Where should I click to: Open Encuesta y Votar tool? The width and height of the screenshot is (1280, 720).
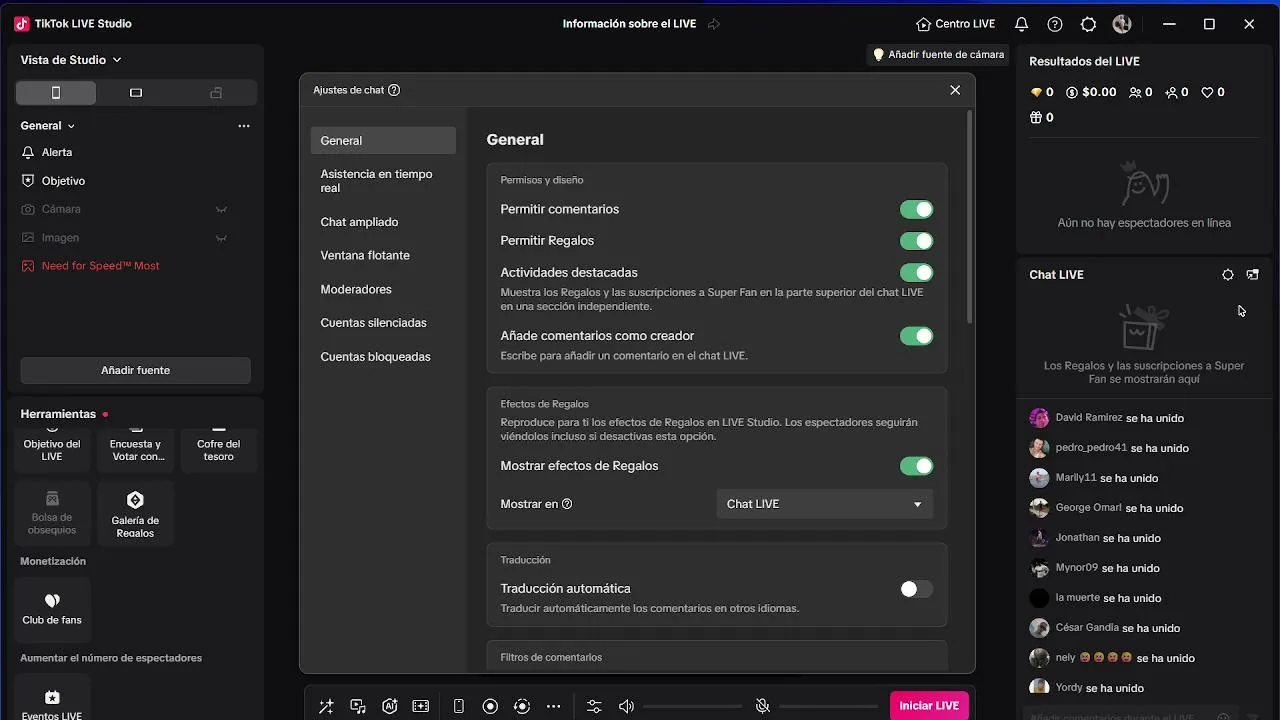pos(135,448)
